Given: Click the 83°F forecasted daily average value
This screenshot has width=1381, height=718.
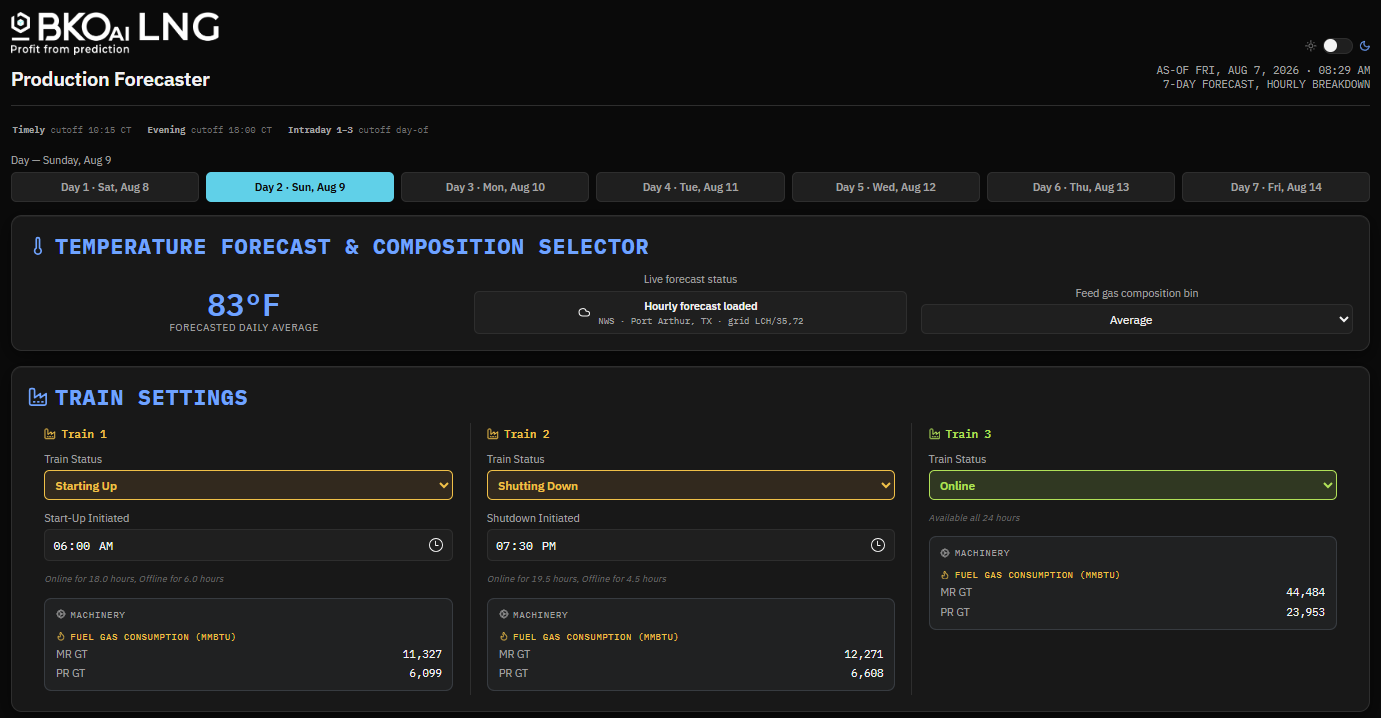Looking at the screenshot, I should click(x=244, y=304).
